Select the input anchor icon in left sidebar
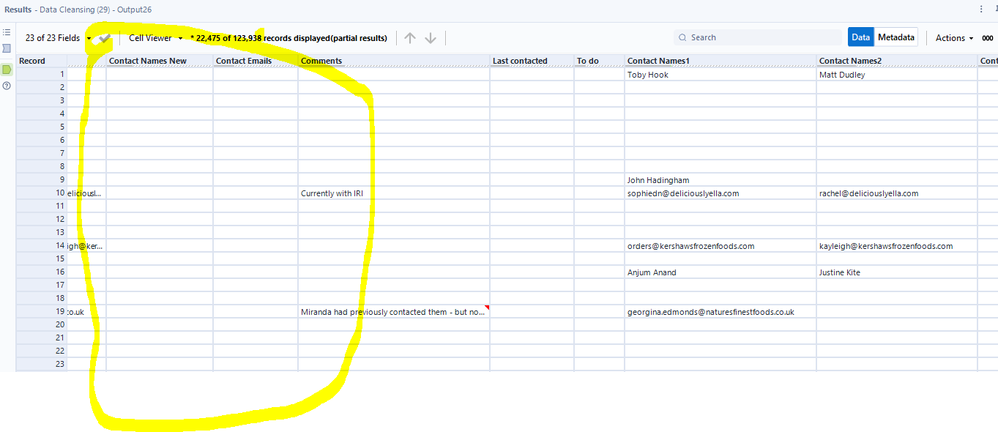 tap(6, 48)
